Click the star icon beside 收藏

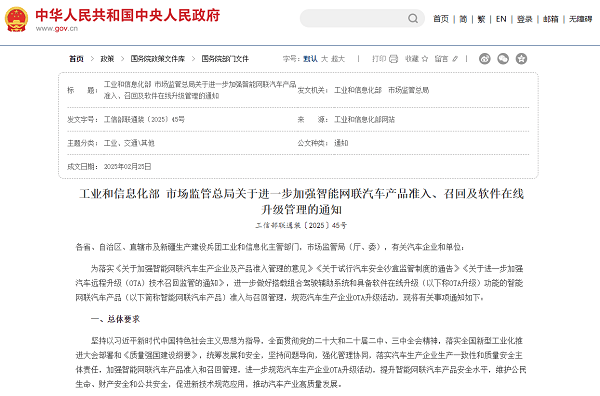[x=425, y=59]
